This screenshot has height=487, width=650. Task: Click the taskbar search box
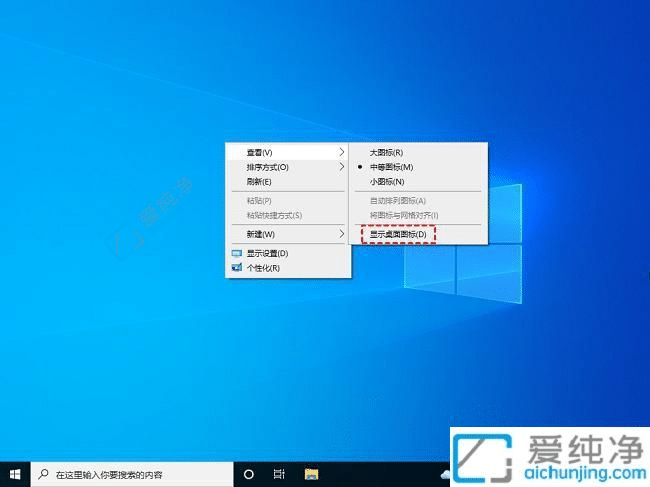132,474
